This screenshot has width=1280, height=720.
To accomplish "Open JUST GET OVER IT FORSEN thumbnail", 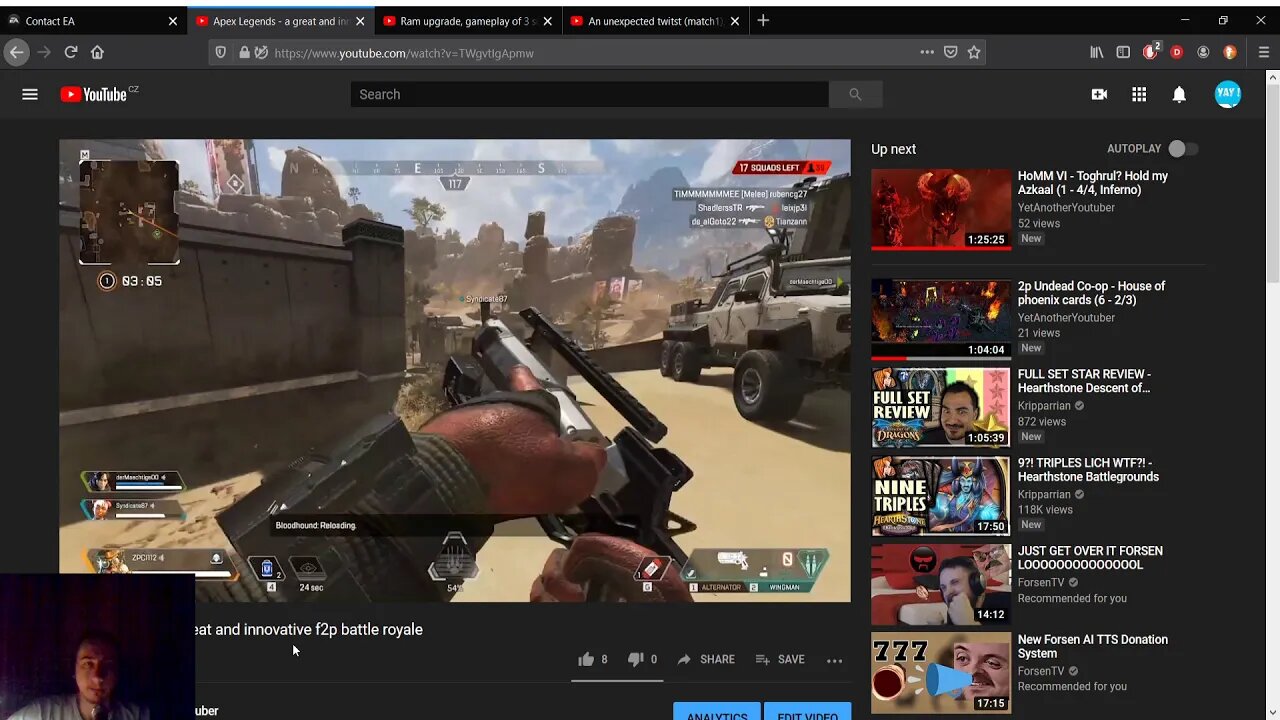I will 941,584.
